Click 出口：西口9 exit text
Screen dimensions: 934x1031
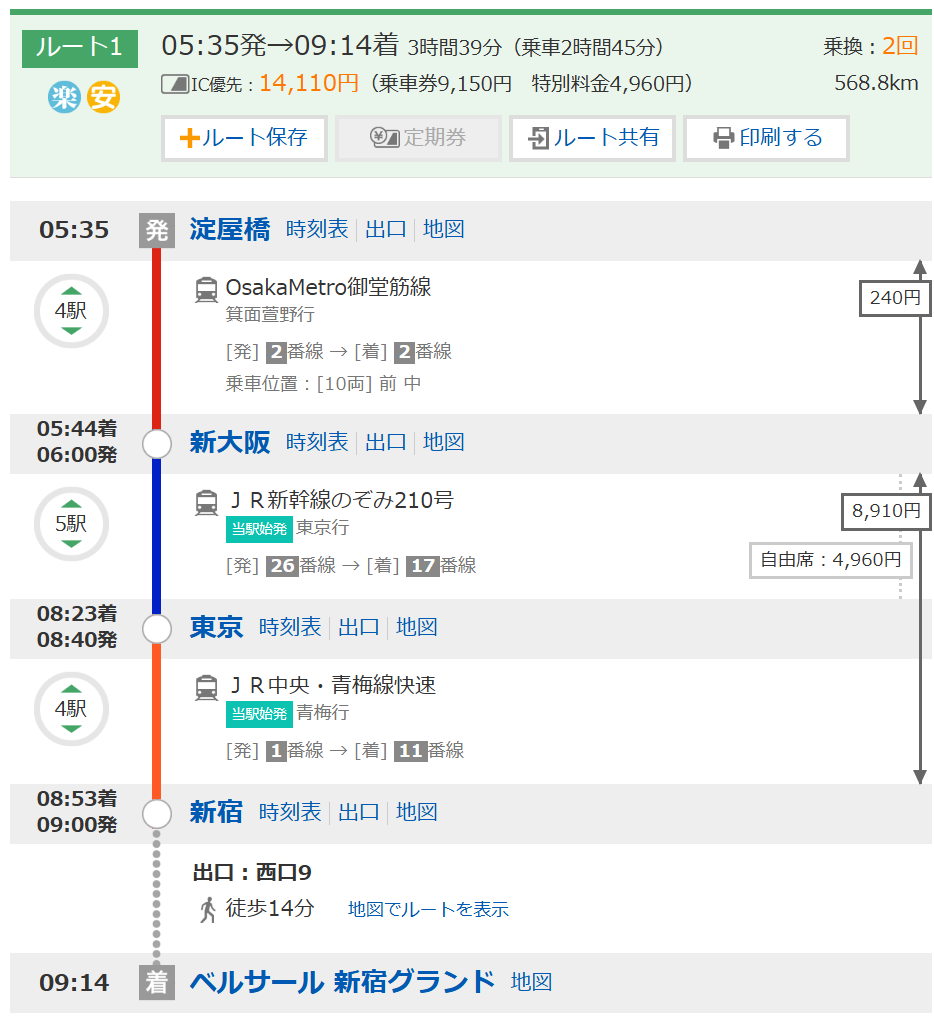tap(252, 873)
